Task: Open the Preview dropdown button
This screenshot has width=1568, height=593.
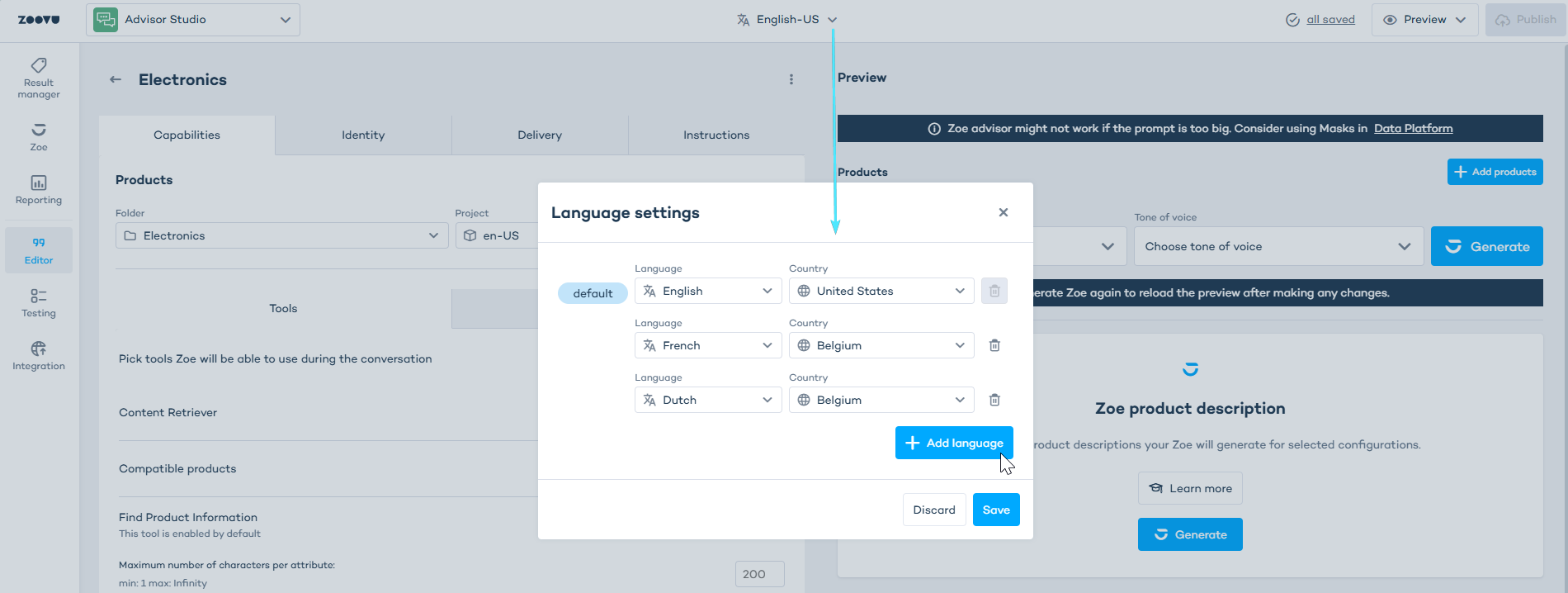Action: point(1425,20)
